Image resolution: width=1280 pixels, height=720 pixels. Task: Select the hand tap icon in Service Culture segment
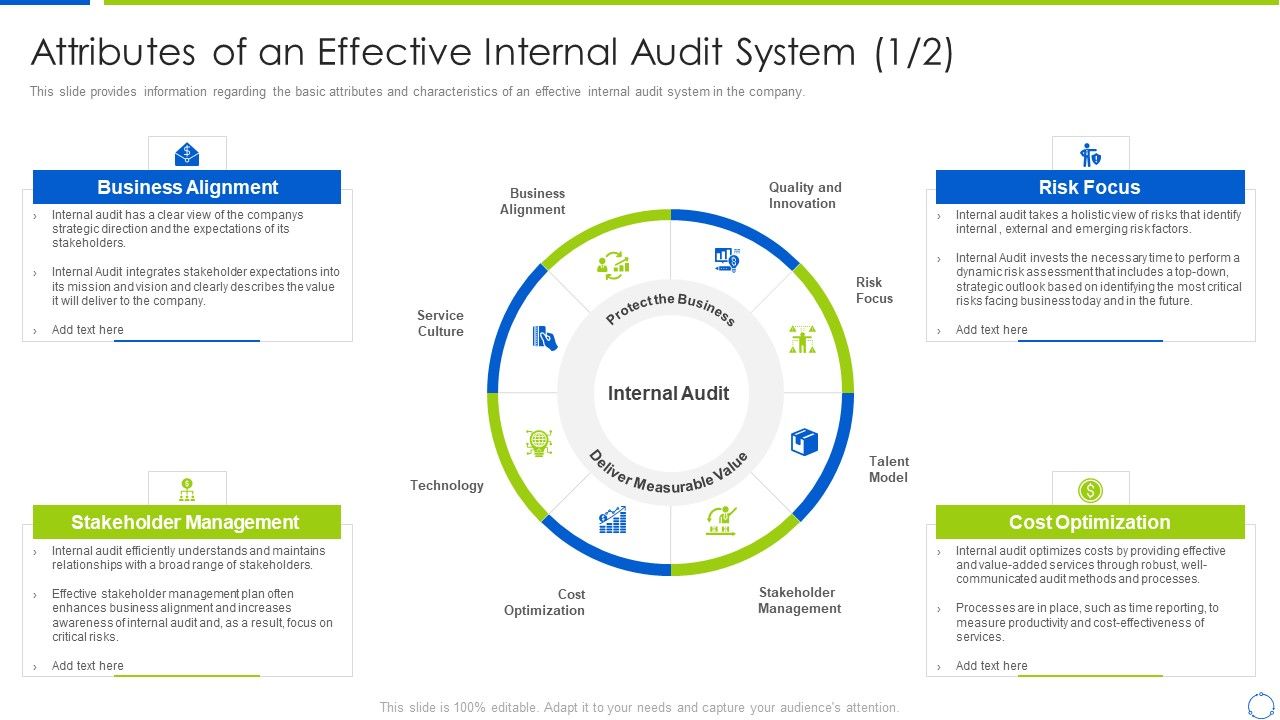coord(545,337)
